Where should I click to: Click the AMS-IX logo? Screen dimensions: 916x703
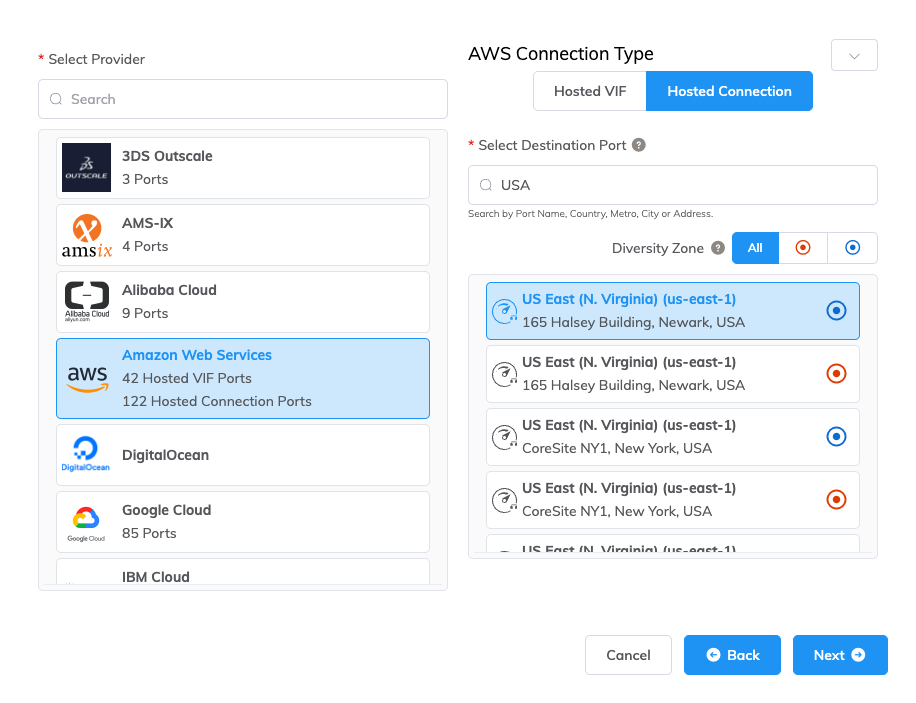[x=86, y=234]
